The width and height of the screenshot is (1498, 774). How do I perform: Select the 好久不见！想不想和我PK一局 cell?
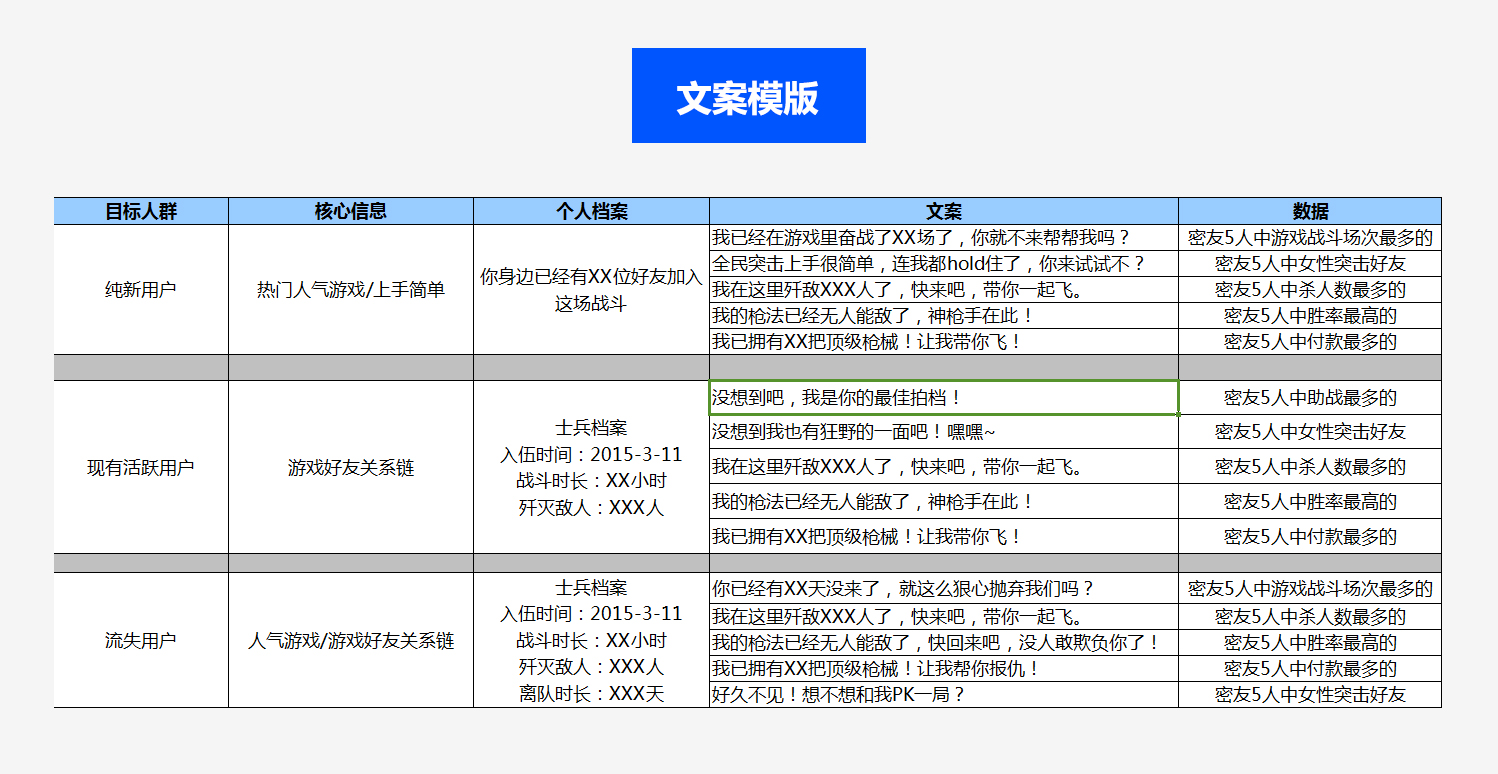point(943,694)
